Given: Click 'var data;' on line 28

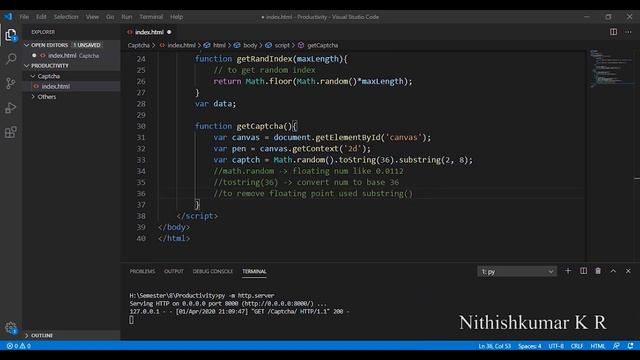Looking at the screenshot, I should pos(216,104).
